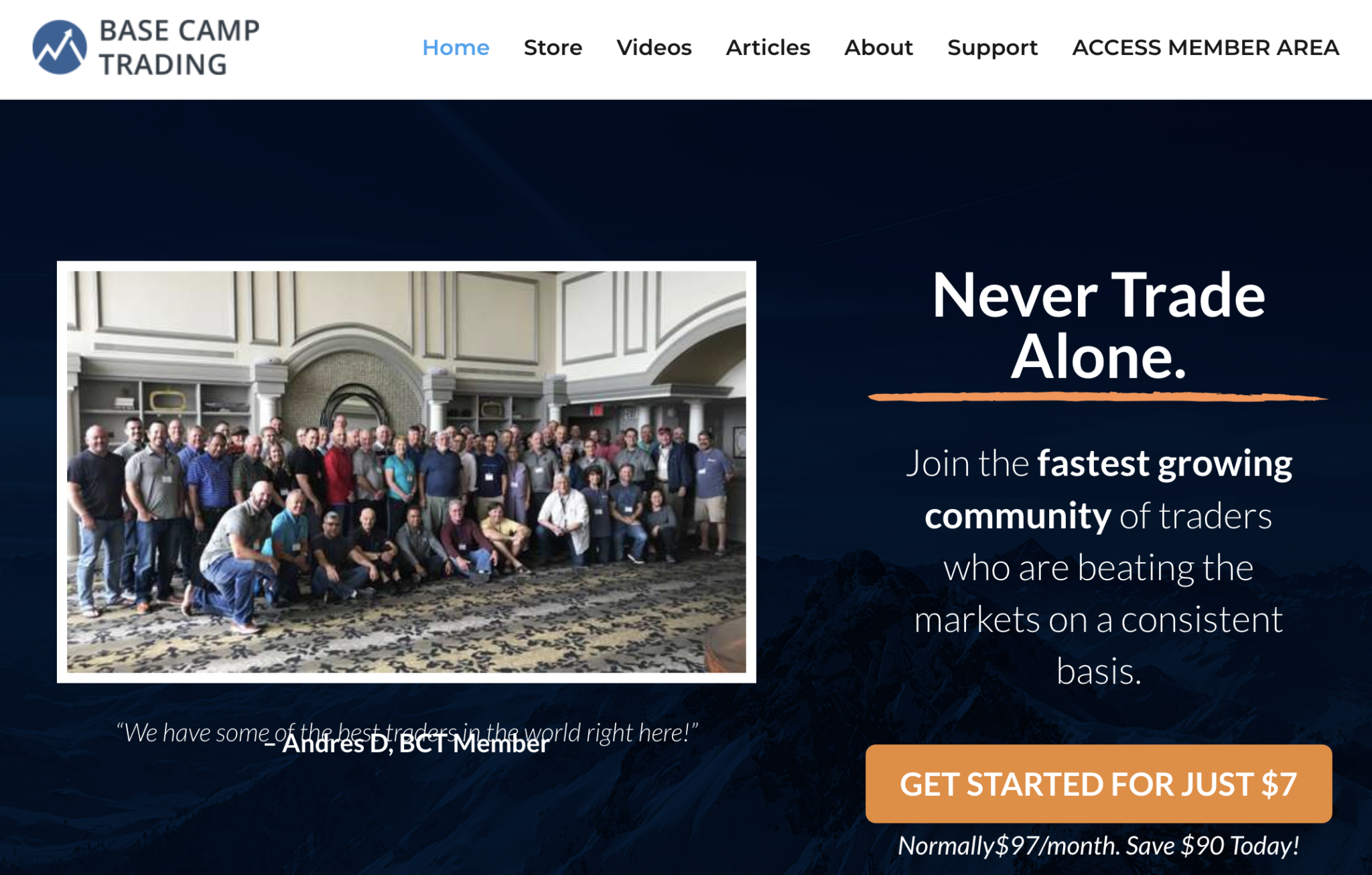The image size is (1372, 875).
Task: Navigate to Articles
Action: [768, 48]
